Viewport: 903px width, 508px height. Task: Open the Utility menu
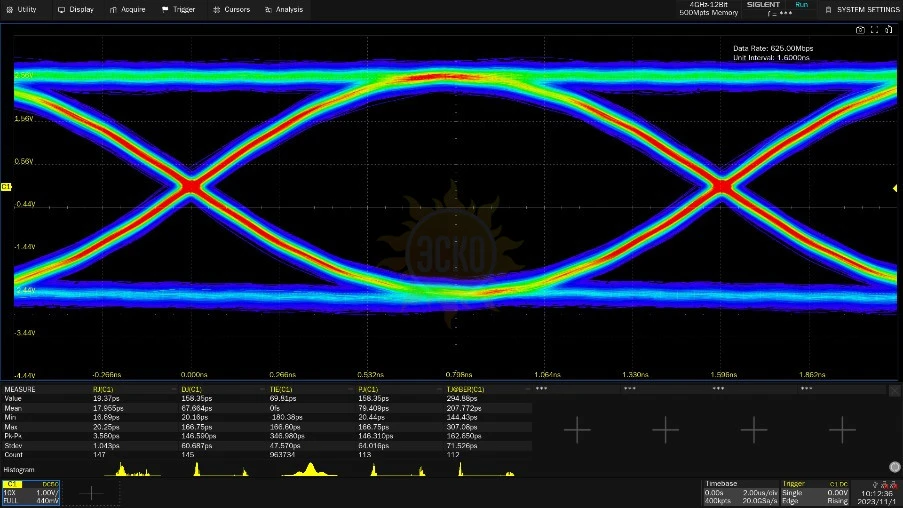21,10
